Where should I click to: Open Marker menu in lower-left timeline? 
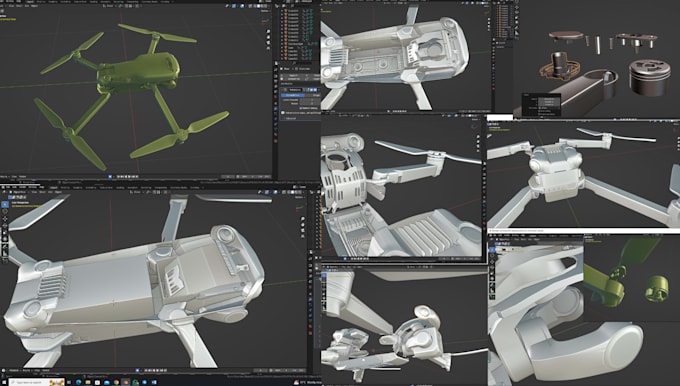point(46,370)
